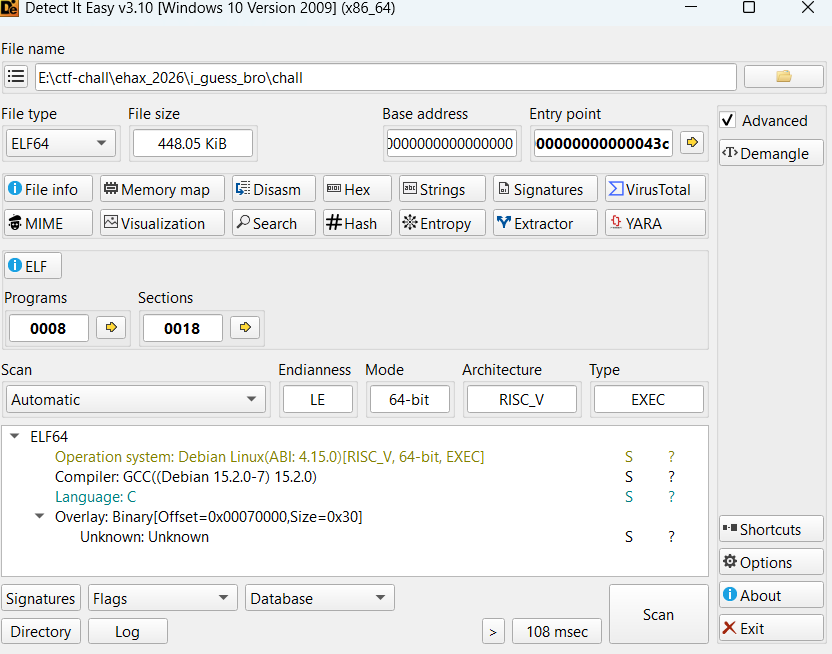
Task: Show the Strings extraction tool
Action: point(442,189)
